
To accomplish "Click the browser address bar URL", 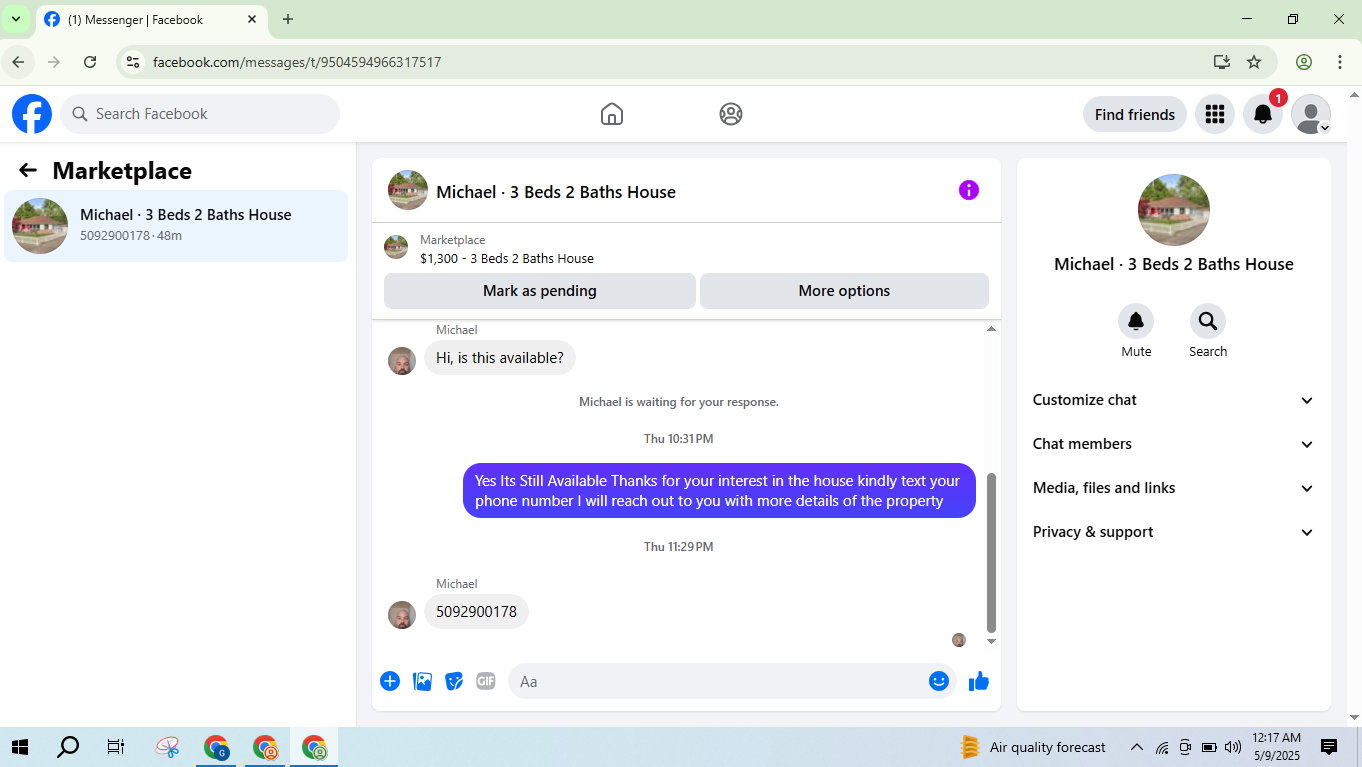I will tap(297, 62).
